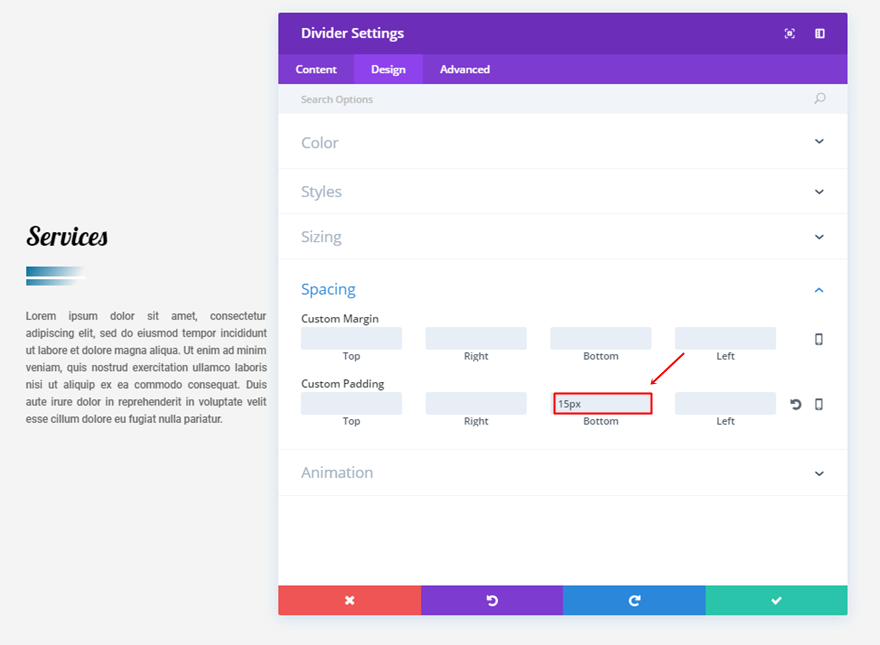Undo with the purple bottom button
Screen dimensions: 880x645
[492, 600]
